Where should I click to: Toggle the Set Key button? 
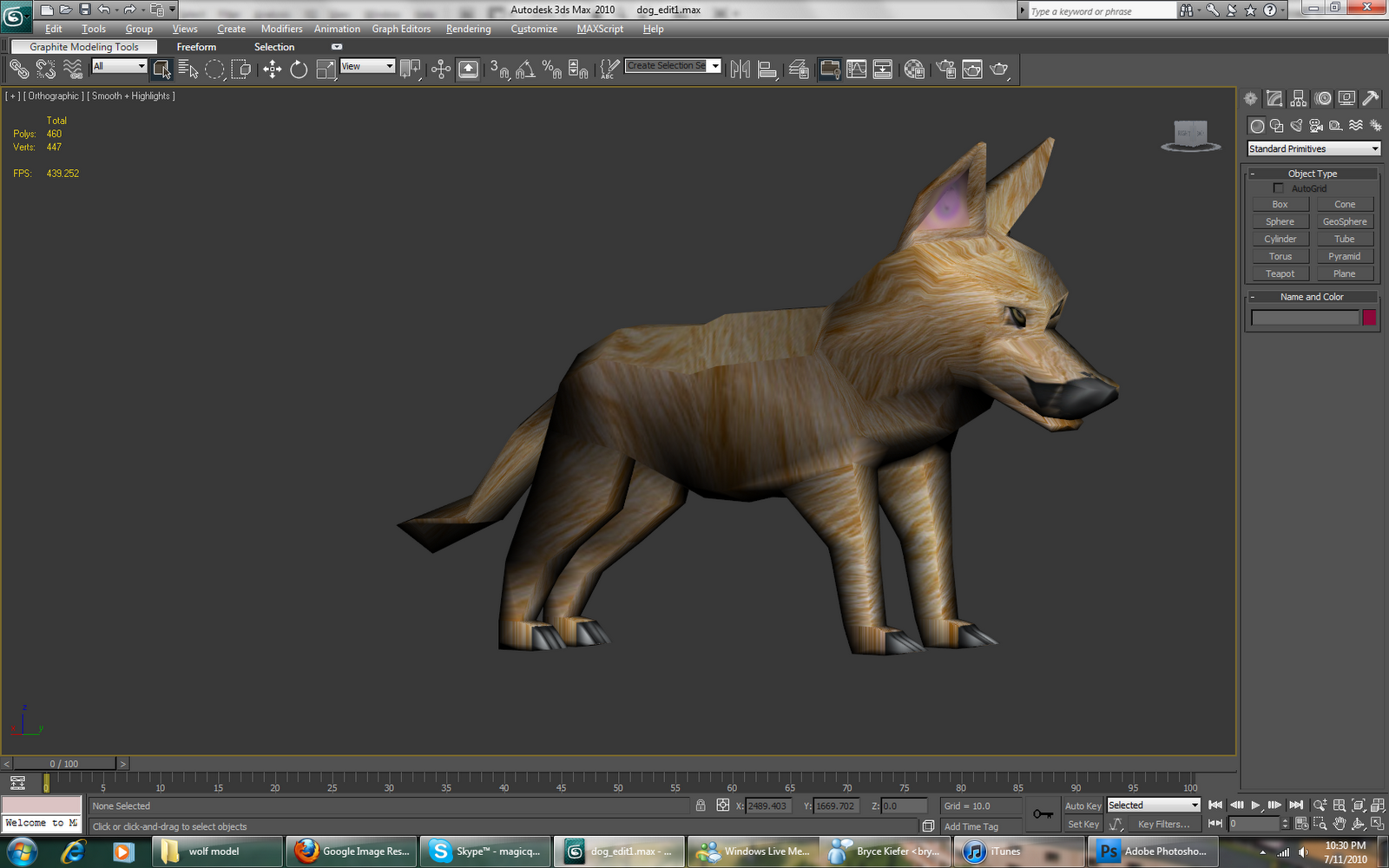click(1082, 823)
